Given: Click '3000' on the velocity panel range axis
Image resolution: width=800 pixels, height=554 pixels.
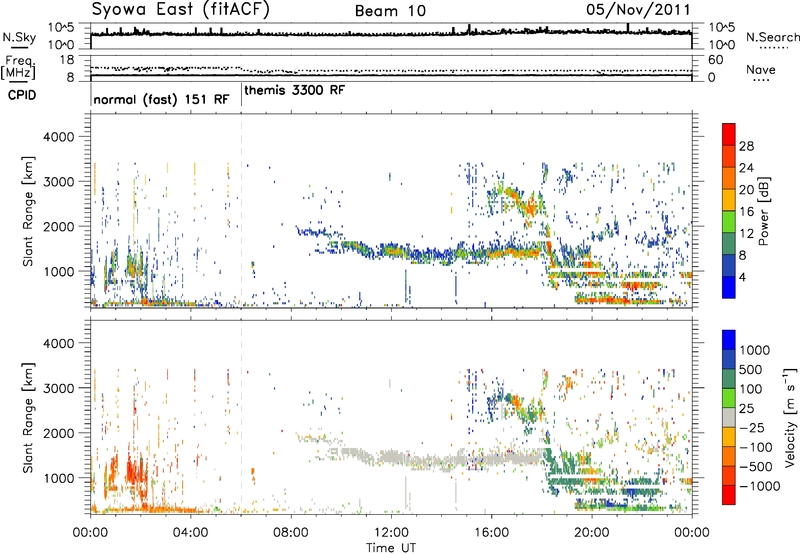Looking at the screenshot, I should pyautogui.click(x=58, y=388).
